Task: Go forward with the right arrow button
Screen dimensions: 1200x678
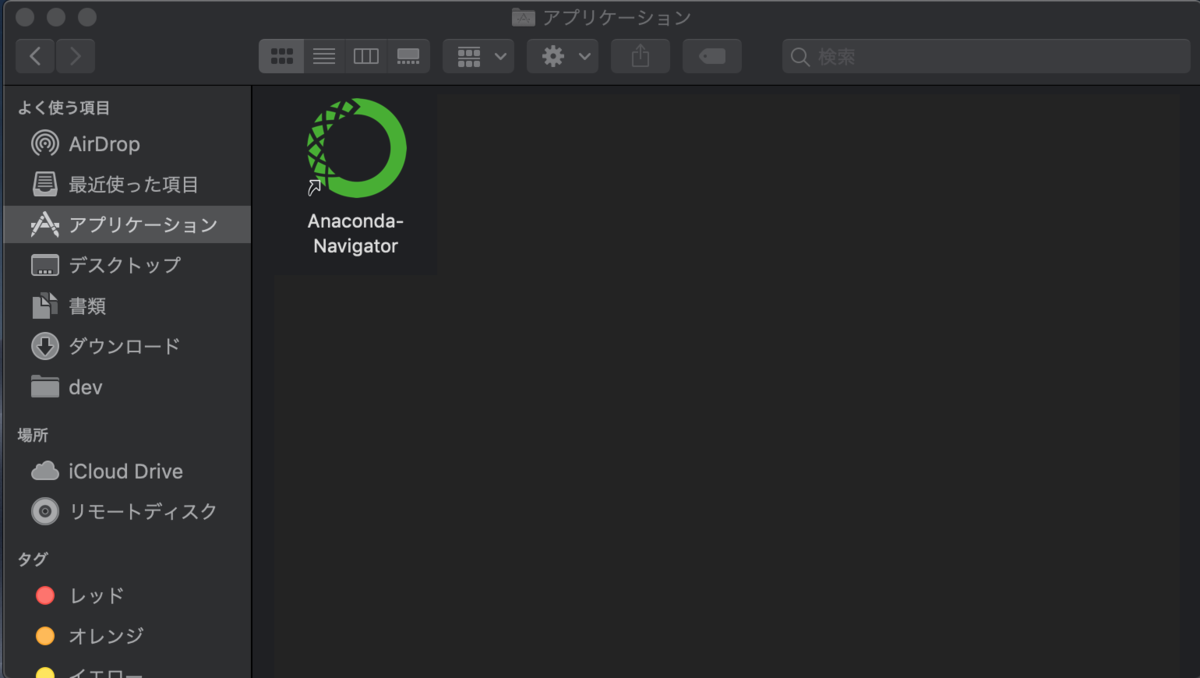Action: coord(76,56)
